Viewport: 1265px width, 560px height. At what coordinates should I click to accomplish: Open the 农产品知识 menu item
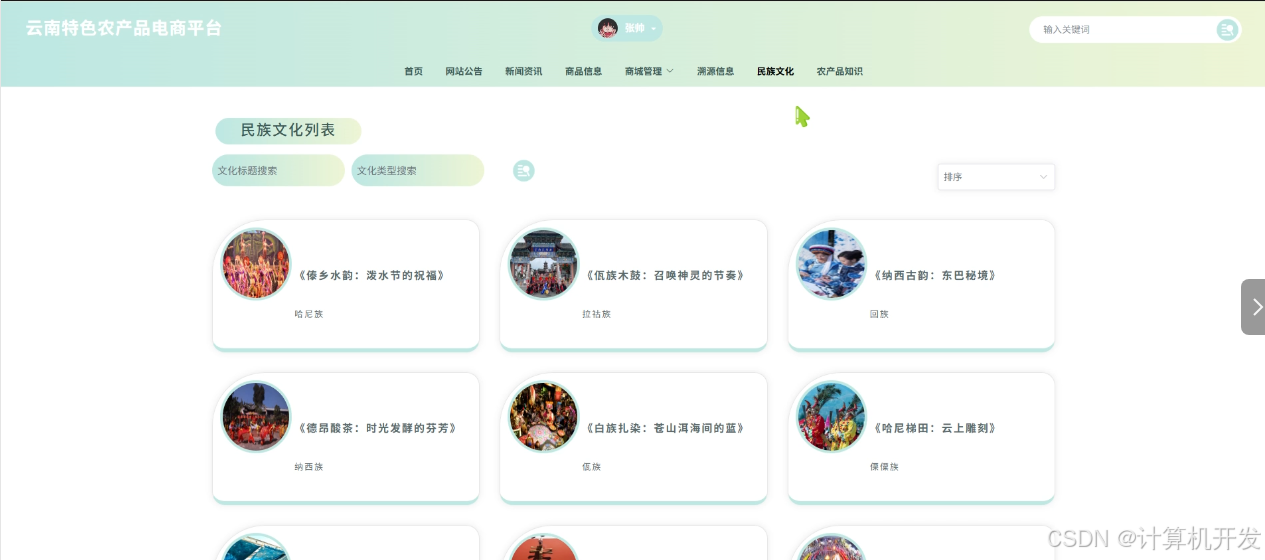point(839,71)
